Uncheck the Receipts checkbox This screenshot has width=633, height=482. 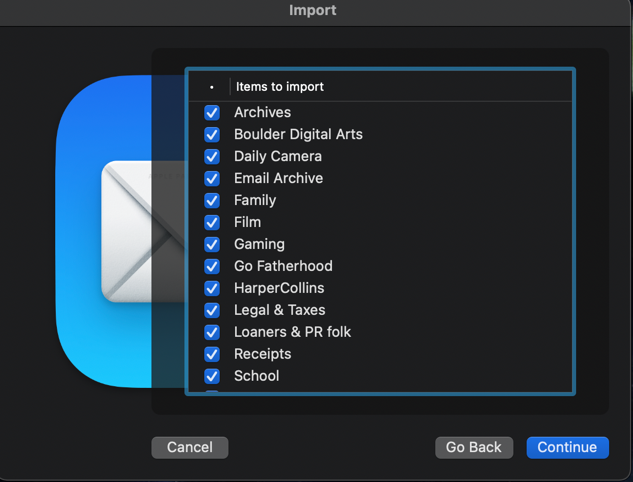coord(212,354)
